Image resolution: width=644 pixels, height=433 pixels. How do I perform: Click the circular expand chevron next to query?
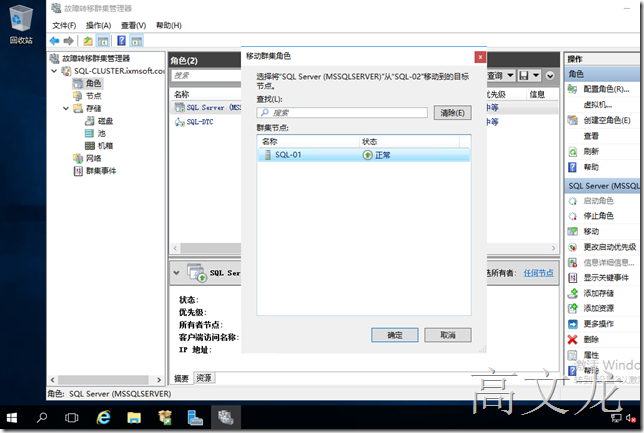550,76
